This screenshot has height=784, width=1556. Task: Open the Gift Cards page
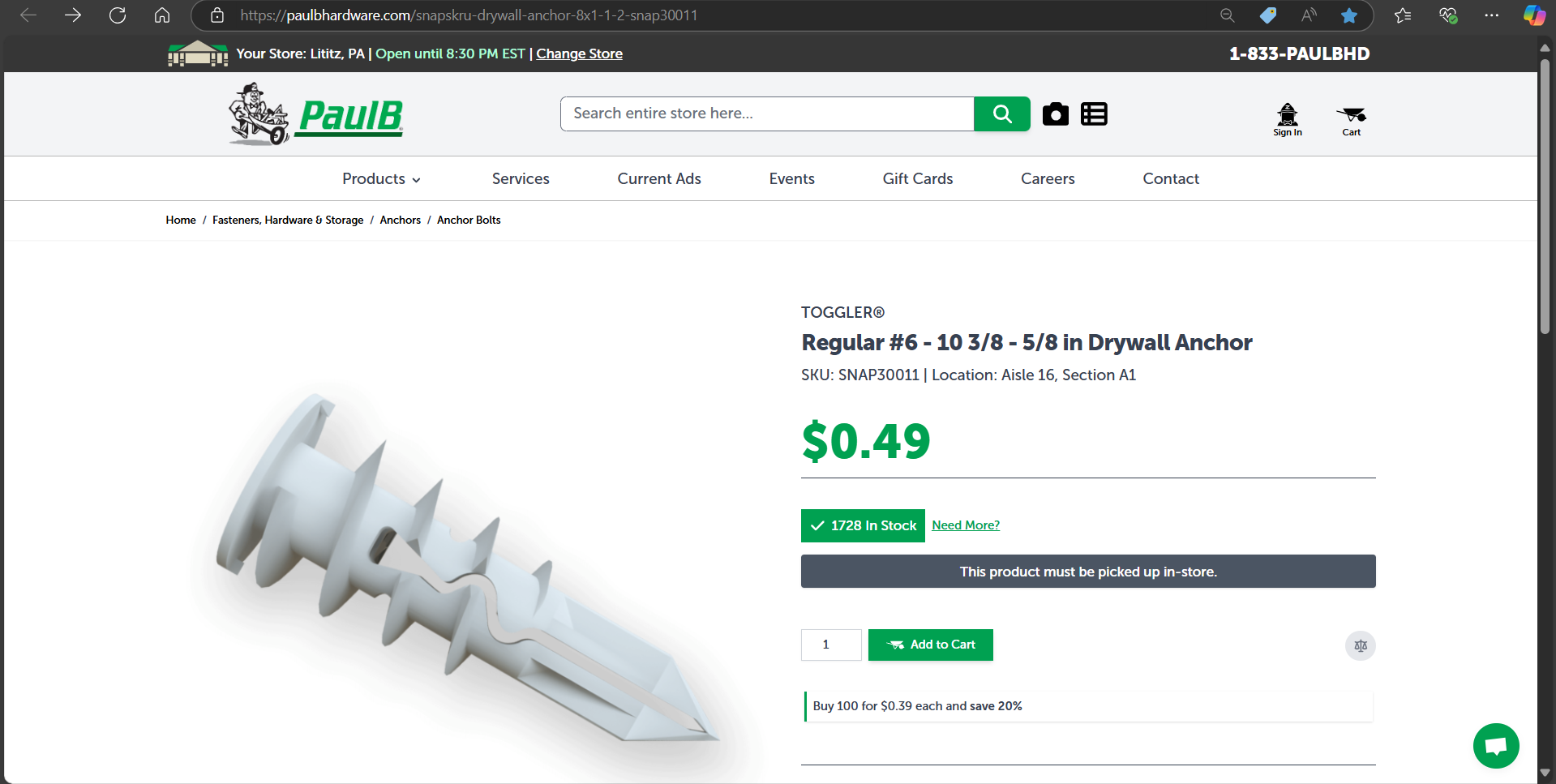pyautogui.click(x=918, y=179)
